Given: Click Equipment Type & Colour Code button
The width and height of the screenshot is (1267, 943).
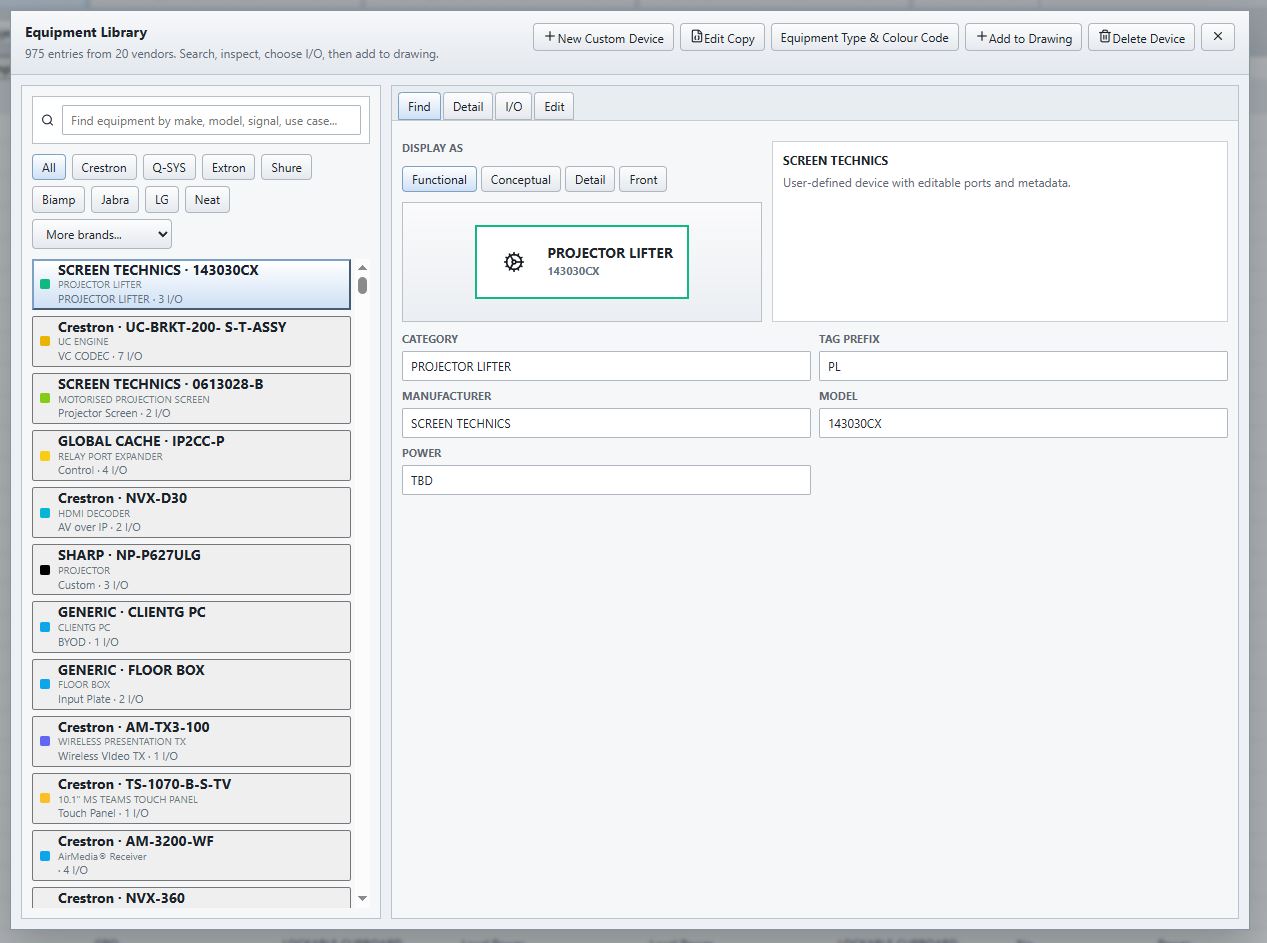Looking at the screenshot, I should 864,37.
